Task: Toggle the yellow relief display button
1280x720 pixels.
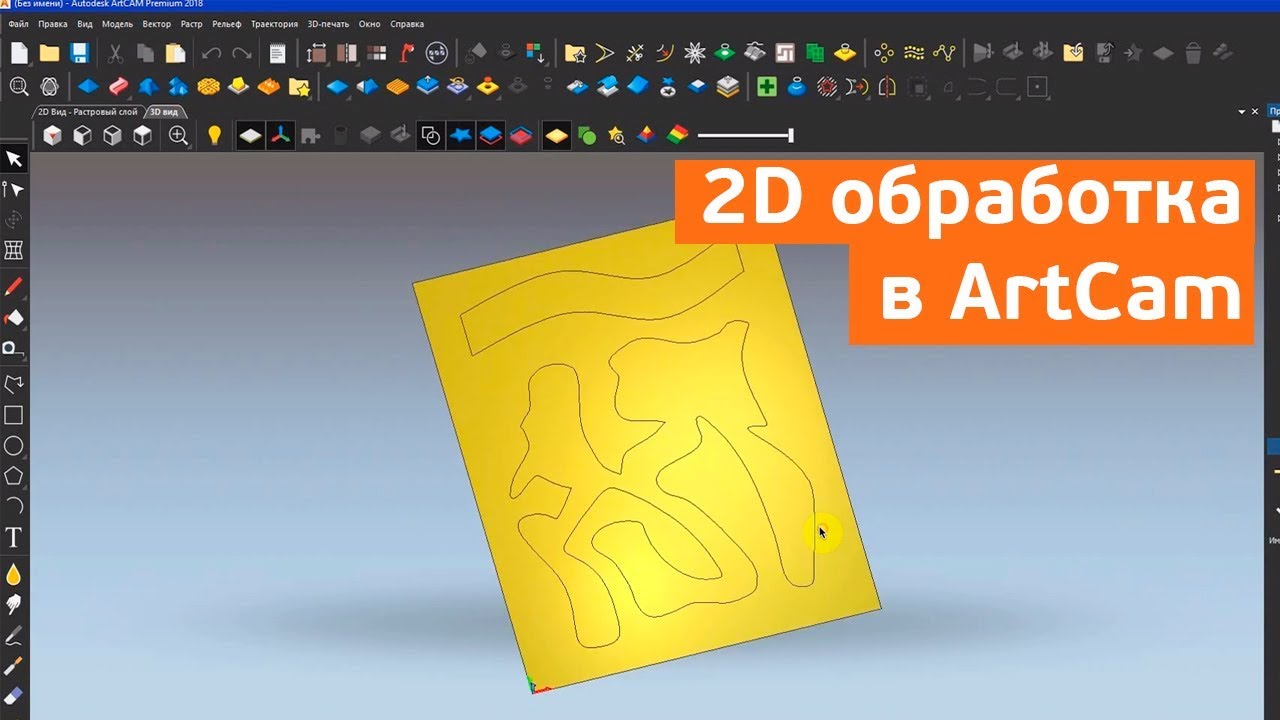Action: click(557, 135)
